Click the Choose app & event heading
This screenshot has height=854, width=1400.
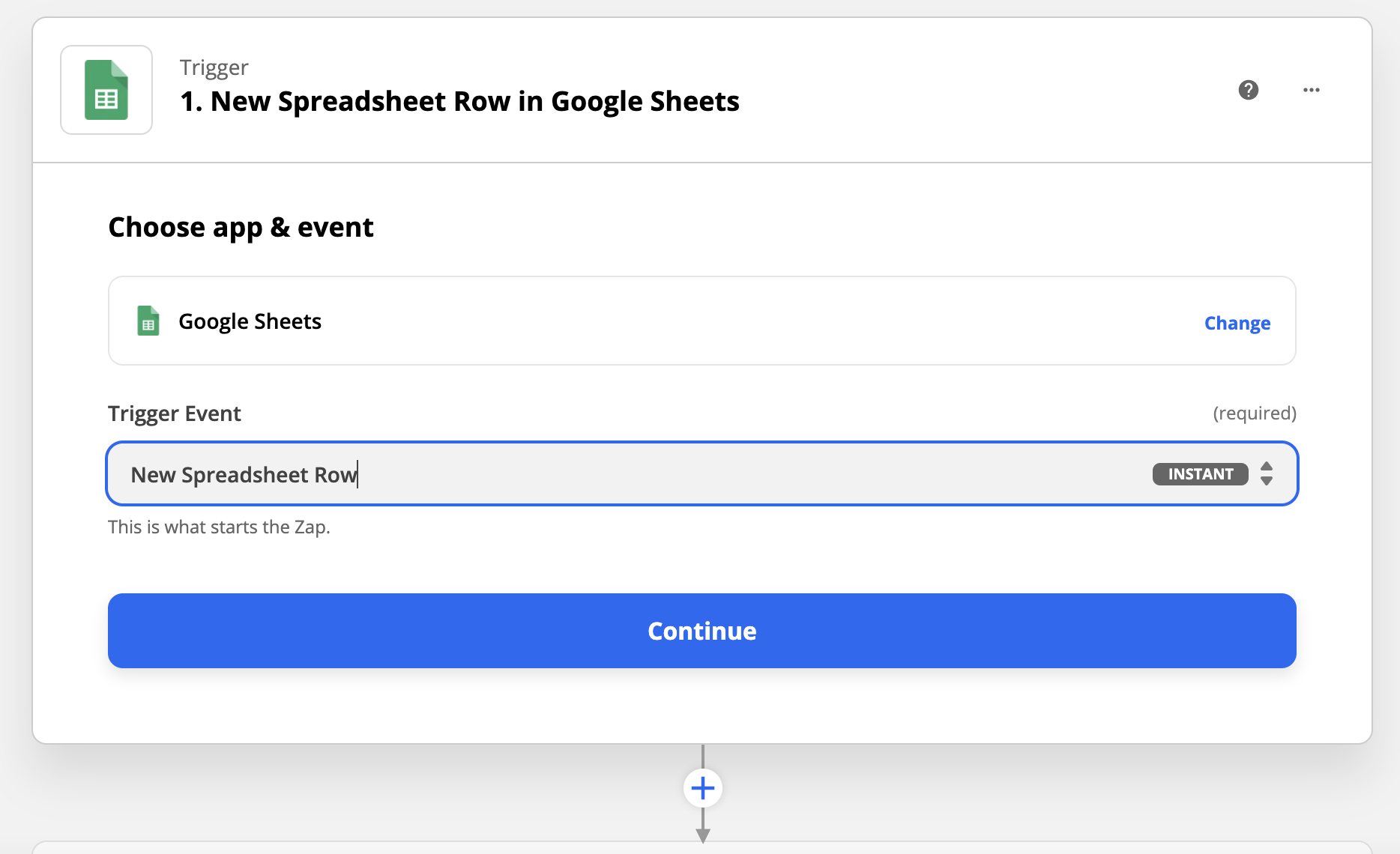(241, 227)
